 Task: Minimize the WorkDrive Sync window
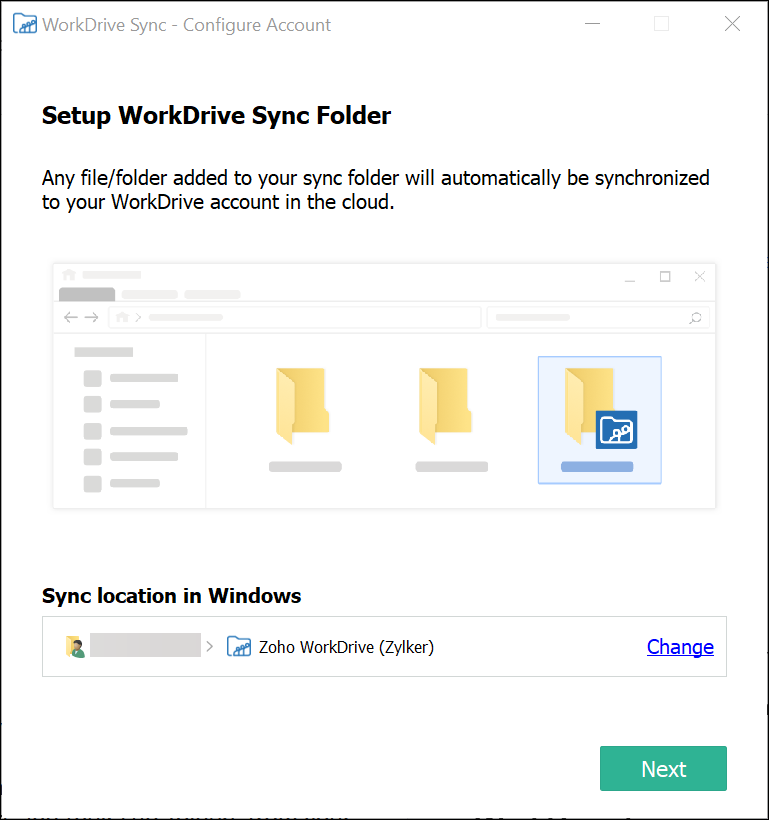[x=592, y=24]
